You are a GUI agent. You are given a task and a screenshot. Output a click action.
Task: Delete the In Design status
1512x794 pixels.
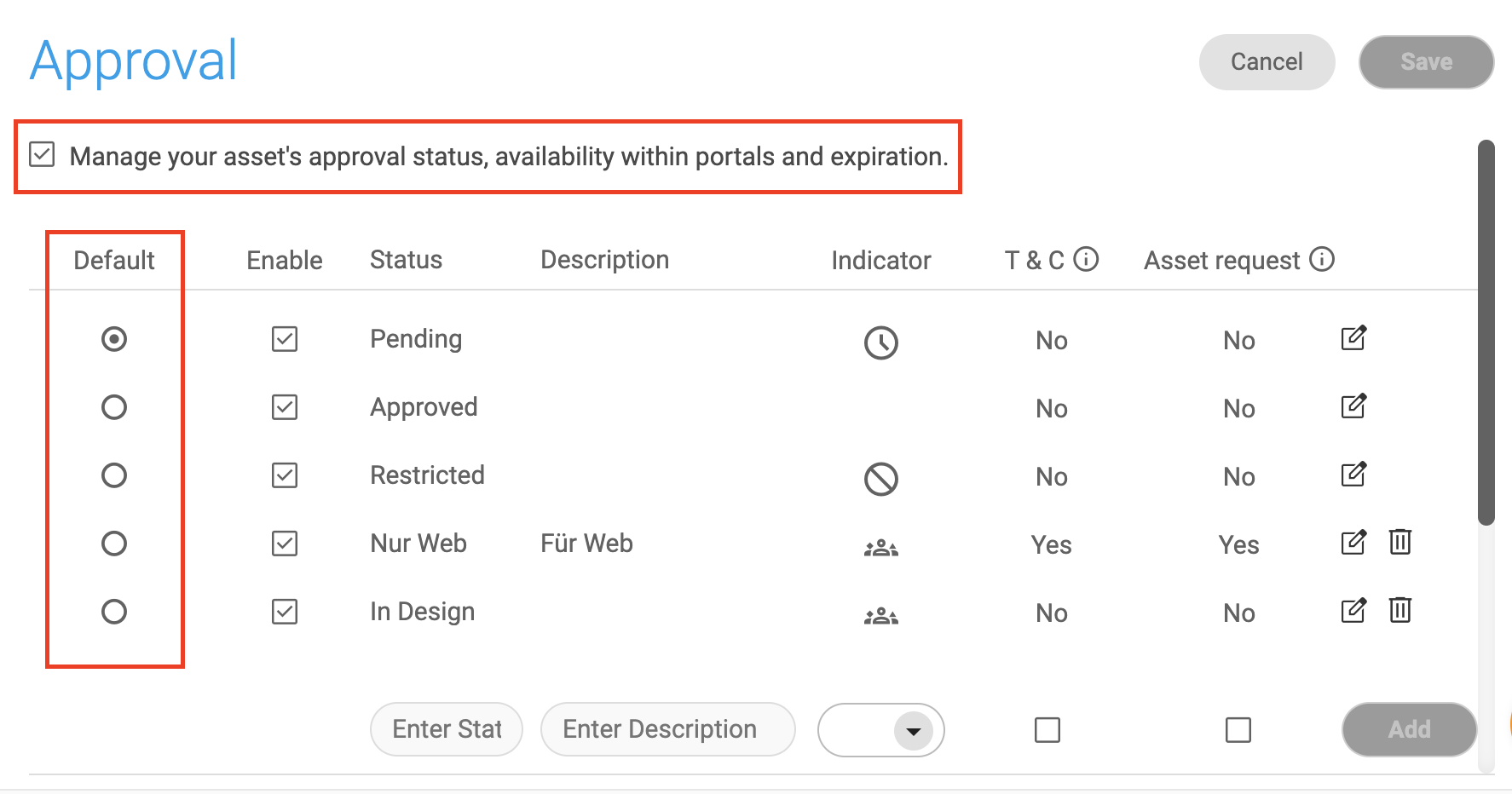point(1399,610)
